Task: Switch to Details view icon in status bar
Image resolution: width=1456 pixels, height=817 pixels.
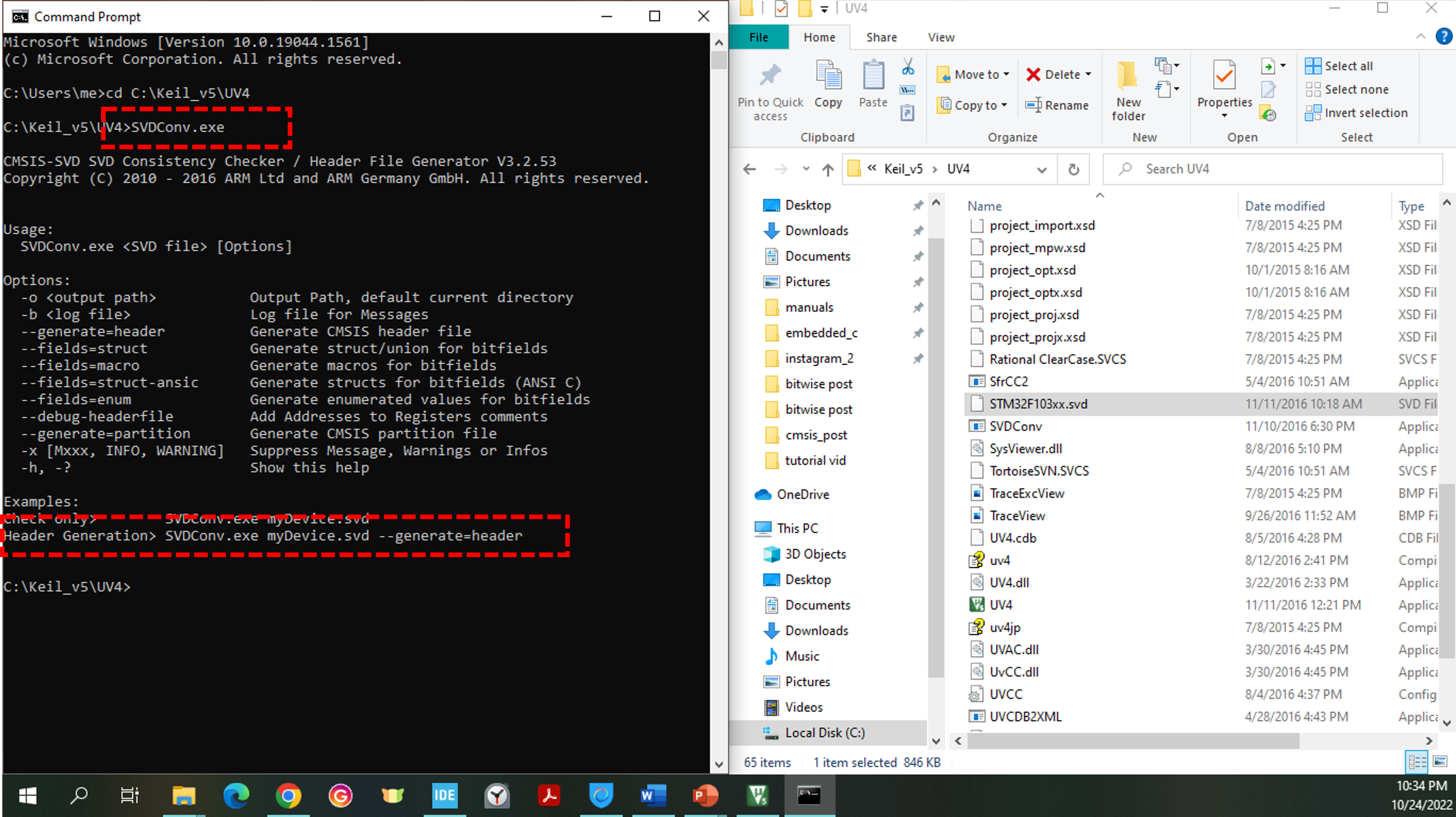Action: coord(1417,762)
